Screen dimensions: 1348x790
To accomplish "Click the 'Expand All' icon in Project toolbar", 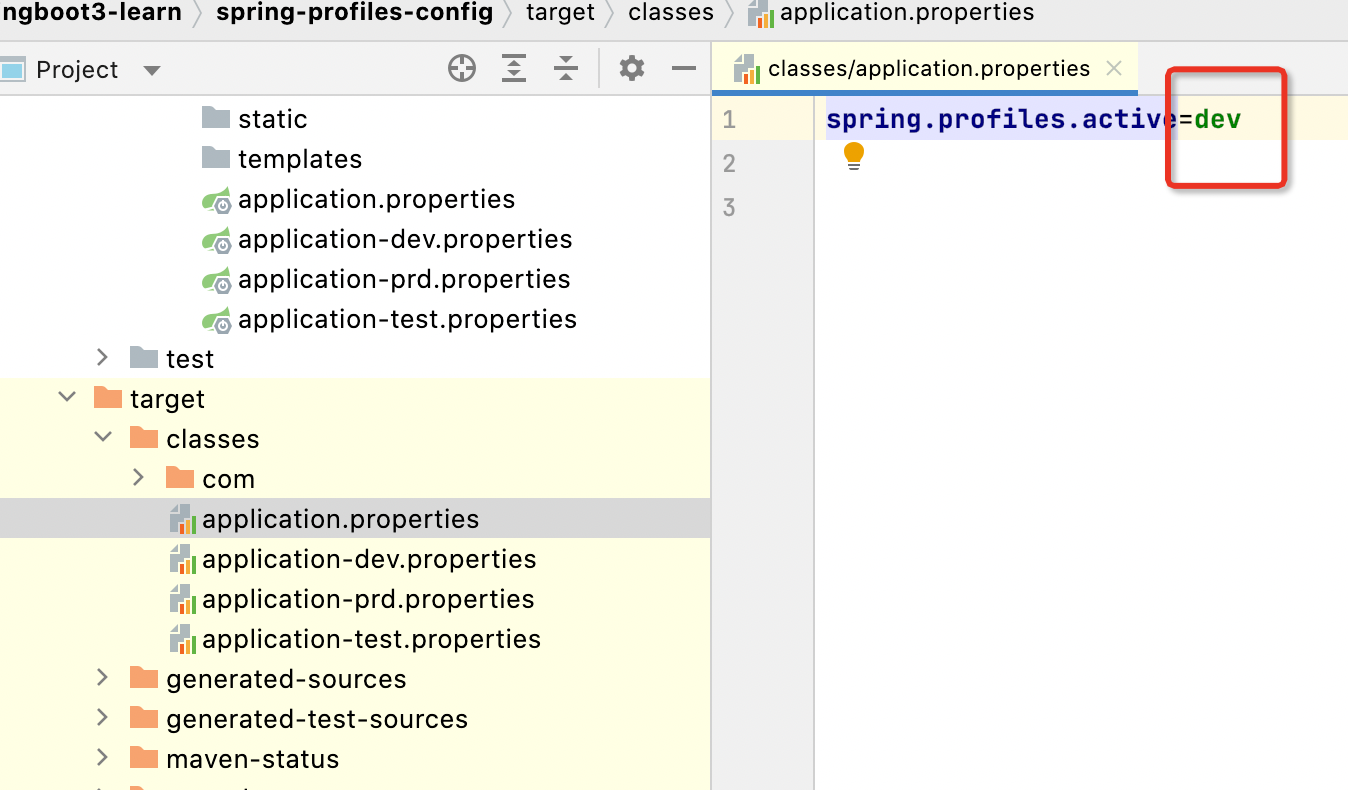I will pos(513,69).
